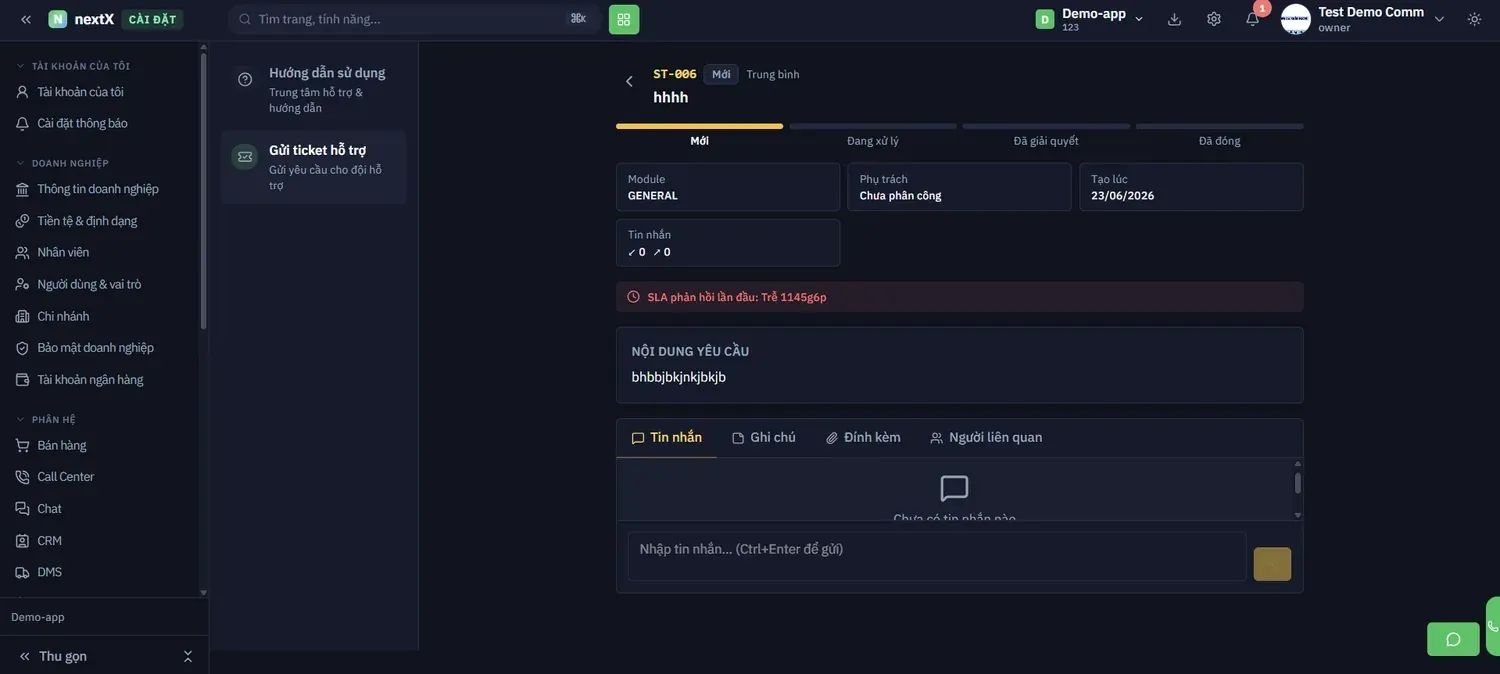This screenshot has width=1500, height=674.
Task: Click the Đang xử lý progress step
Action: (873, 135)
